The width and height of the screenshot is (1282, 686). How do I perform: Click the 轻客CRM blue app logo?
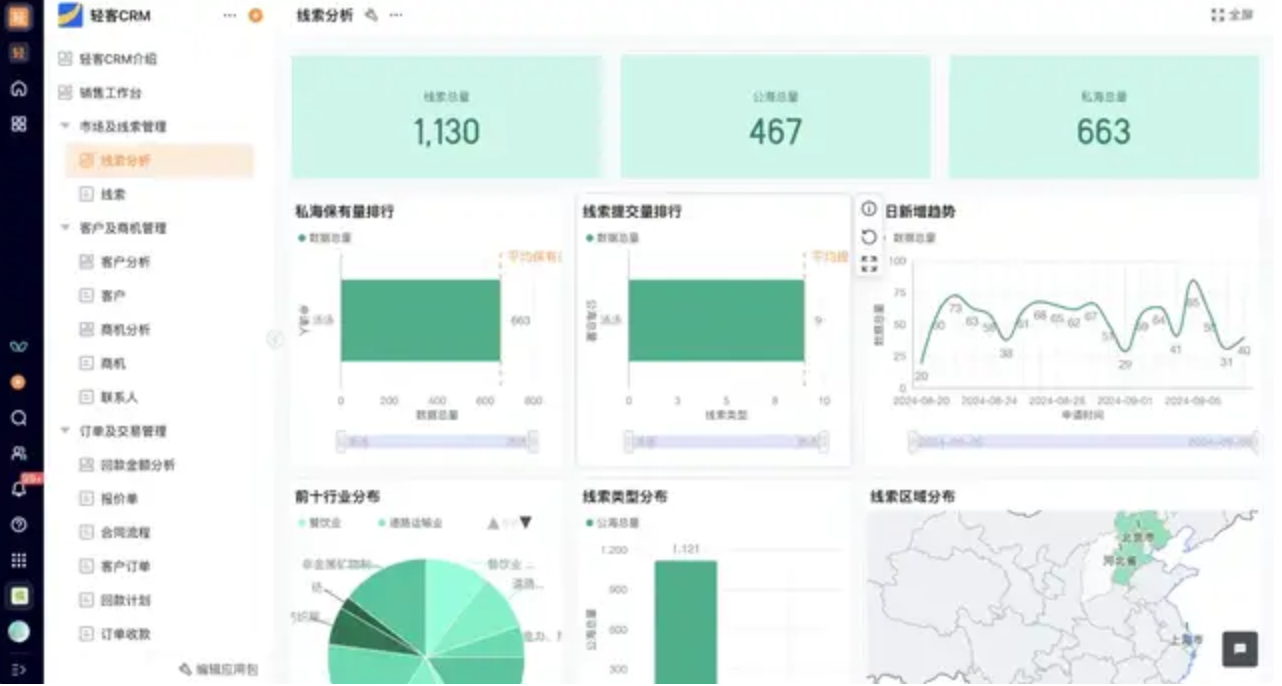tap(70, 15)
